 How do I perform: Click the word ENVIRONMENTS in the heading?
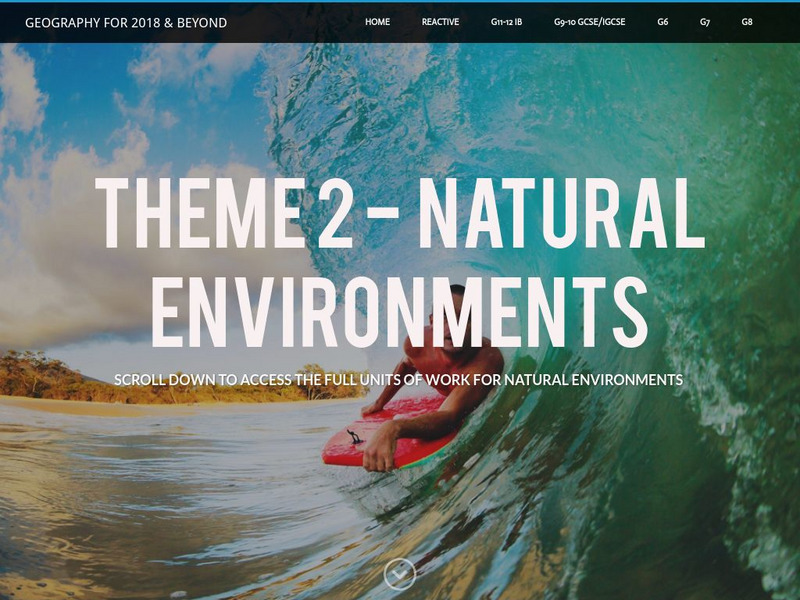399,312
